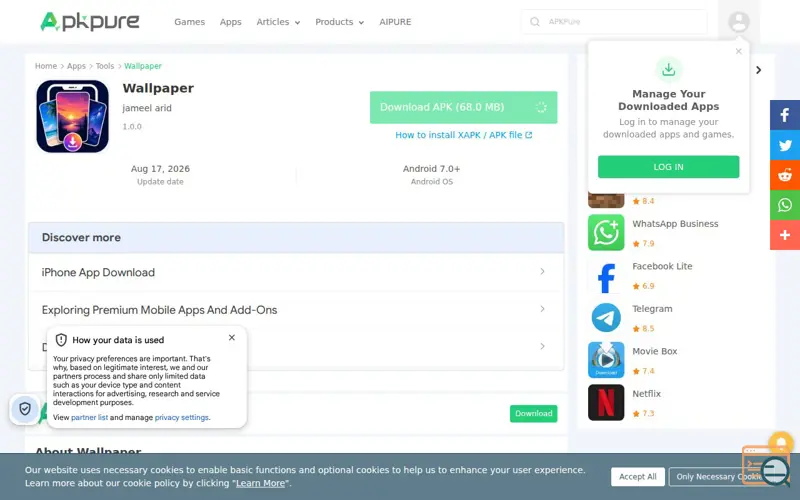Click the APKPure search input field

tap(614, 22)
